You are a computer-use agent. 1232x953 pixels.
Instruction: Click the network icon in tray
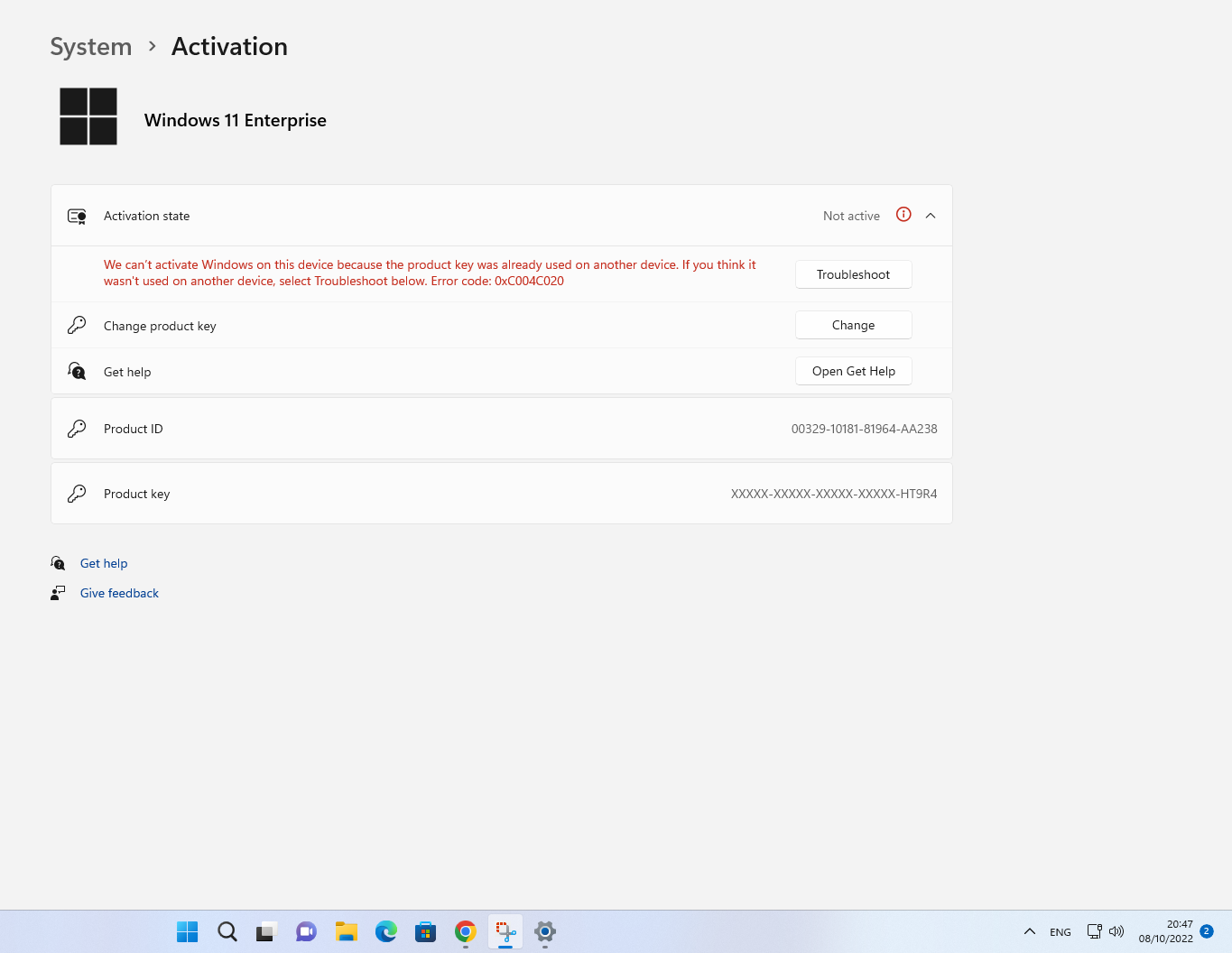(x=1094, y=931)
